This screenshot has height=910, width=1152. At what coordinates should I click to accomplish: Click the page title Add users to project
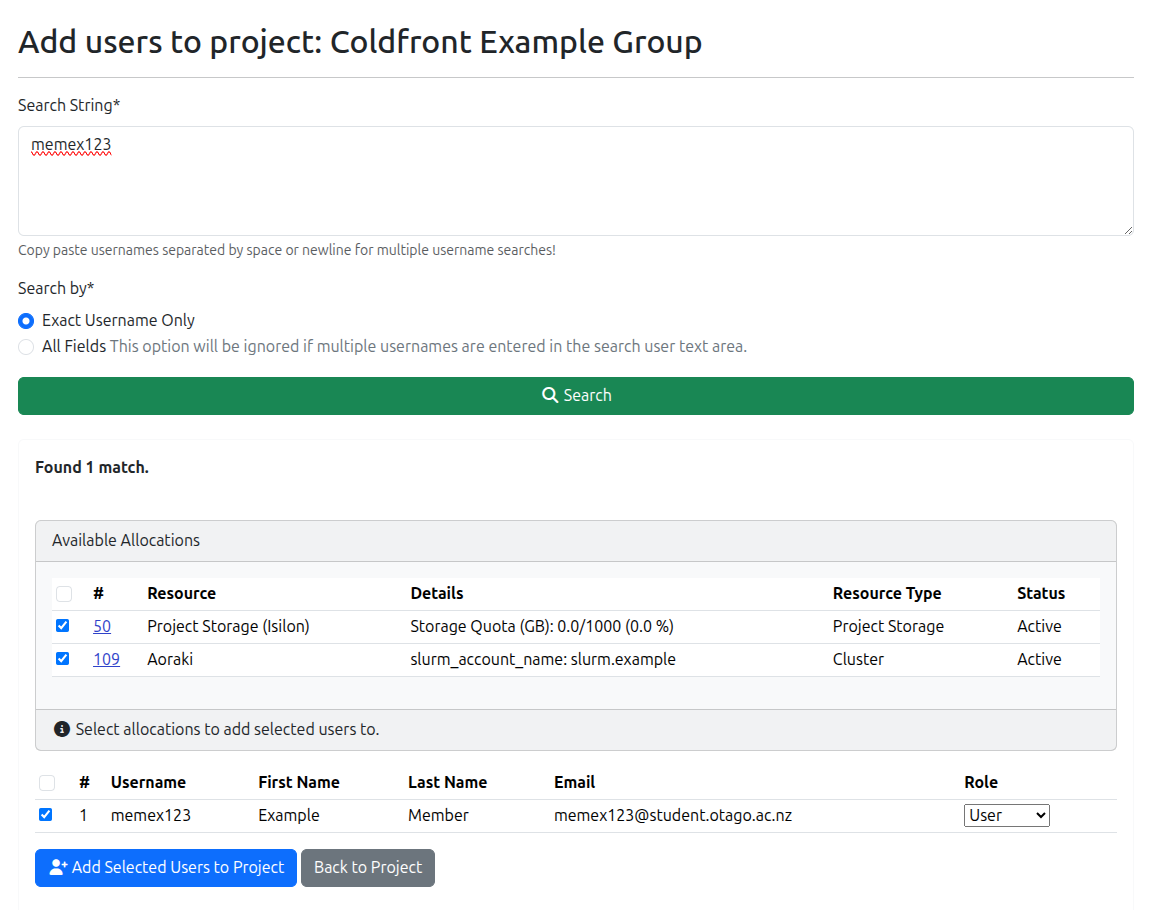tap(360, 42)
